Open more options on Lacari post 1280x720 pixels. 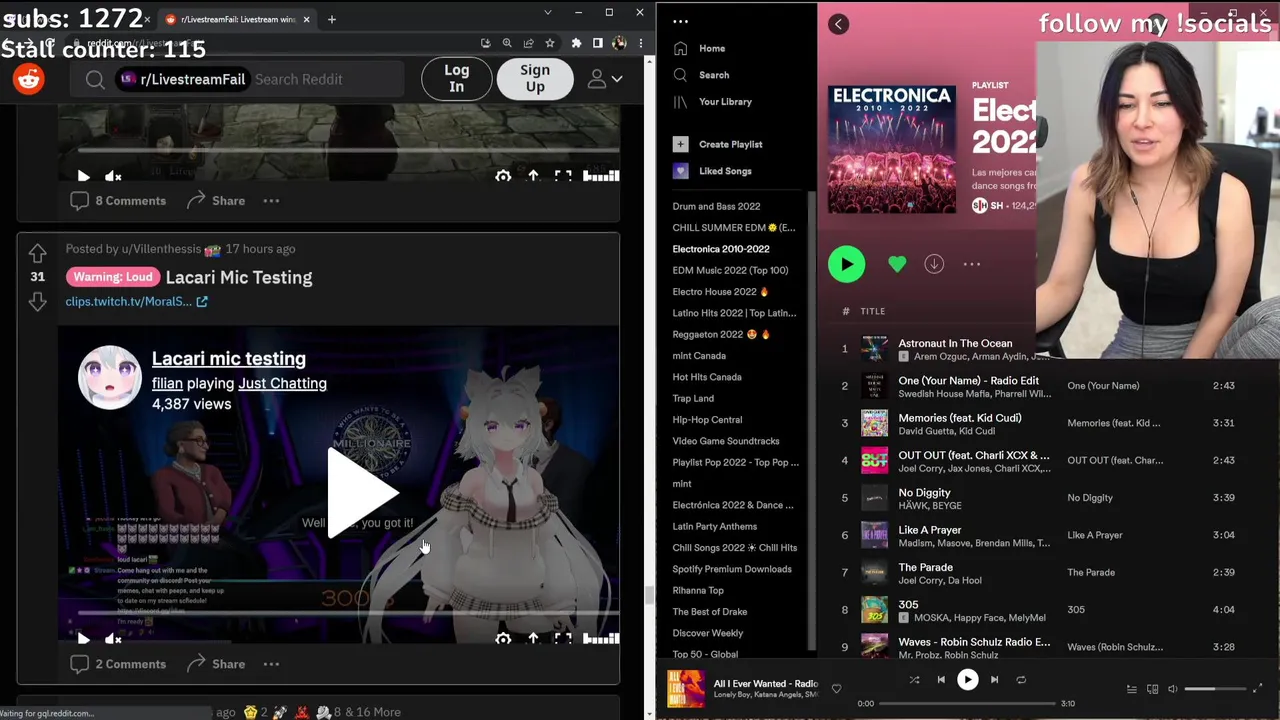(271, 664)
